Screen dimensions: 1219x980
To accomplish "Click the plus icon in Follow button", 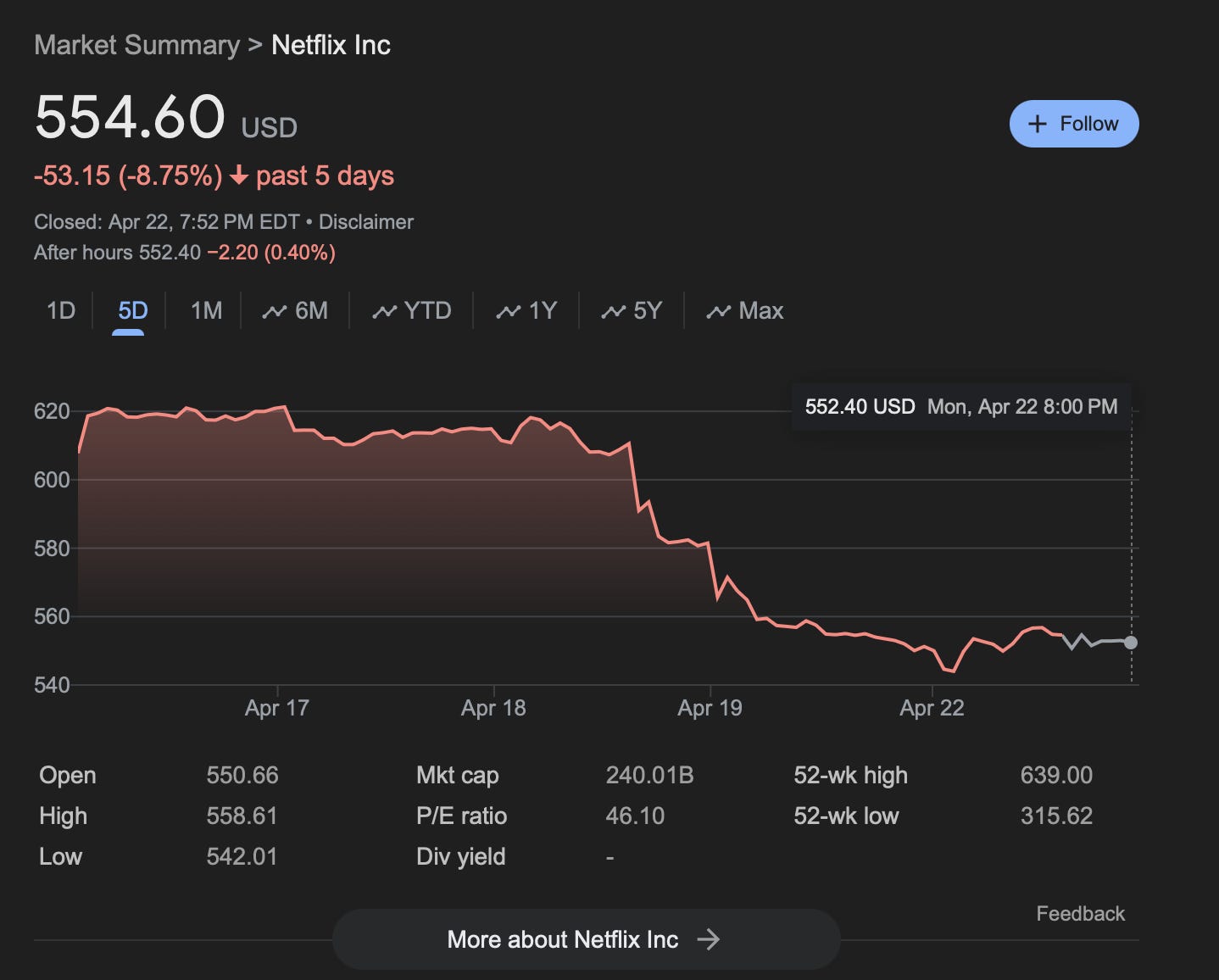I will pyautogui.click(x=1037, y=124).
